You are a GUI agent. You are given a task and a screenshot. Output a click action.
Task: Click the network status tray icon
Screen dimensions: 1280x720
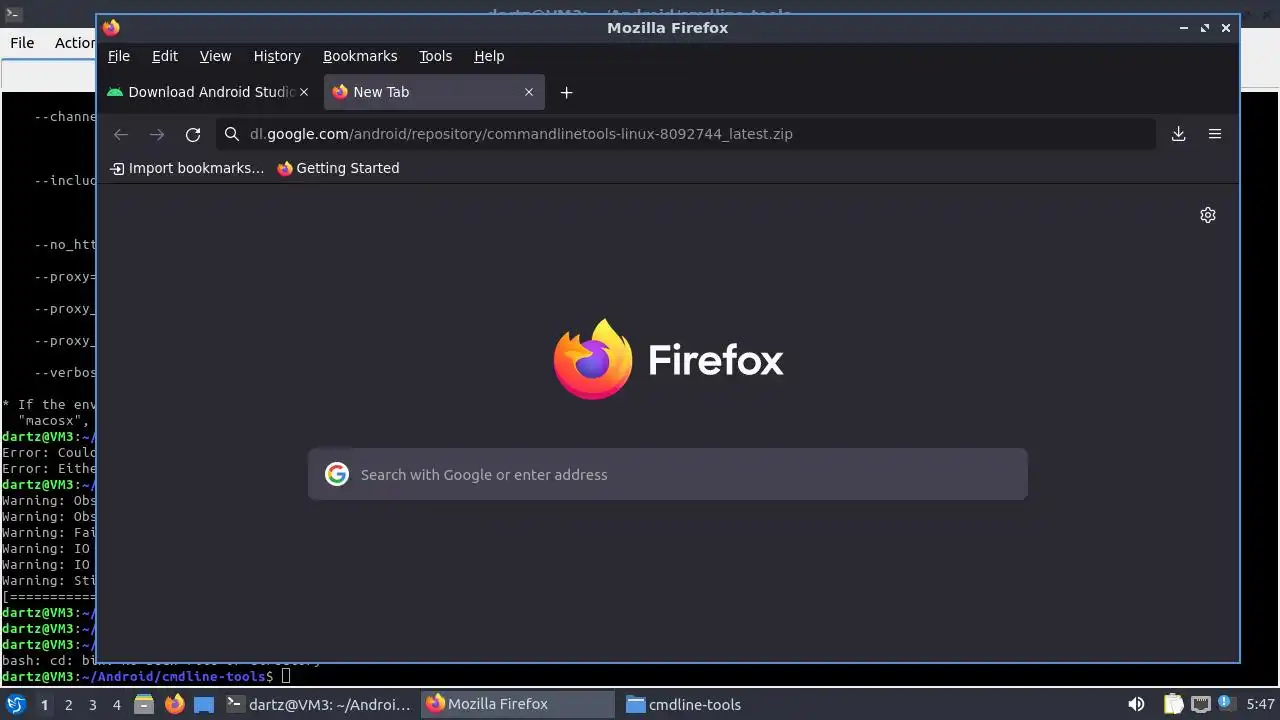click(1201, 704)
